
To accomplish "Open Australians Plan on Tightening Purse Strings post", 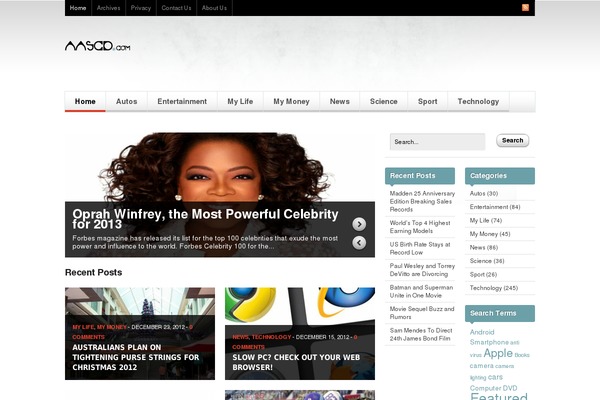I will pyautogui.click(x=135, y=358).
